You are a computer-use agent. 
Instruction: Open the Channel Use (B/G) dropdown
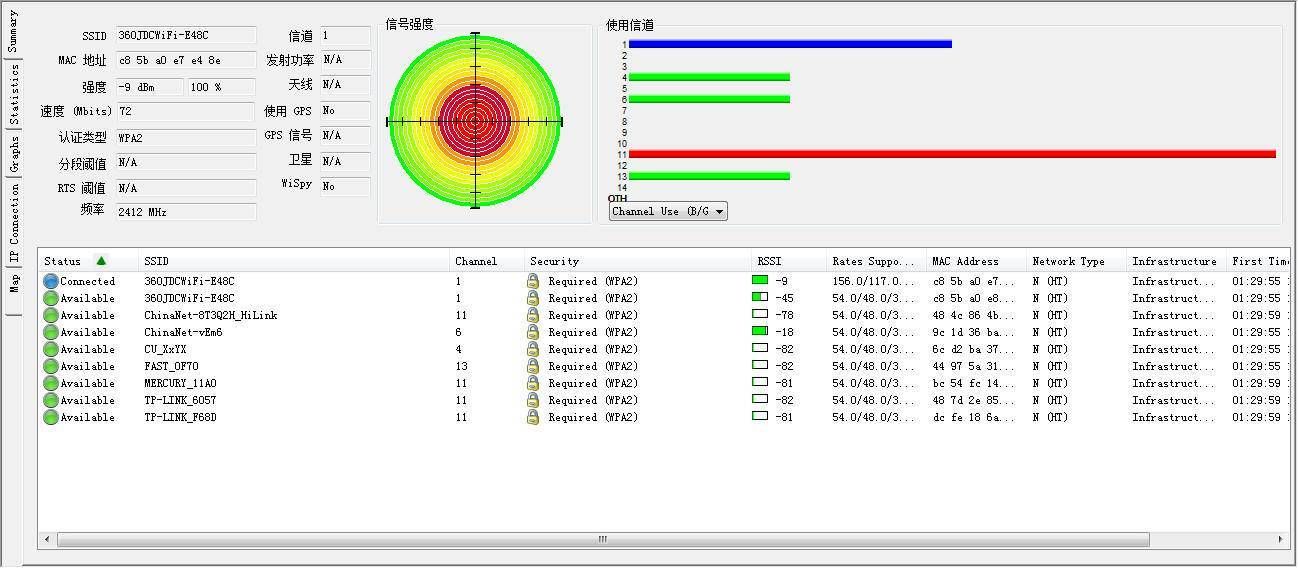point(668,212)
